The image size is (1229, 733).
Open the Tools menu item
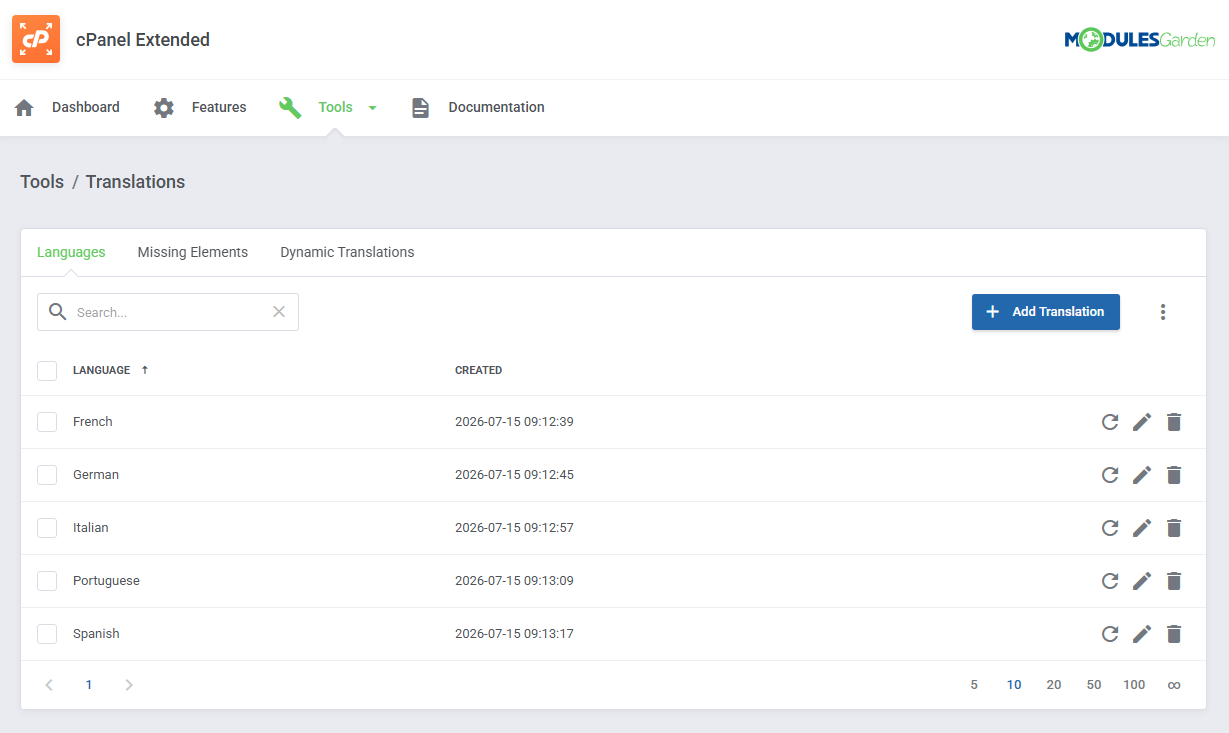[x=335, y=107]
